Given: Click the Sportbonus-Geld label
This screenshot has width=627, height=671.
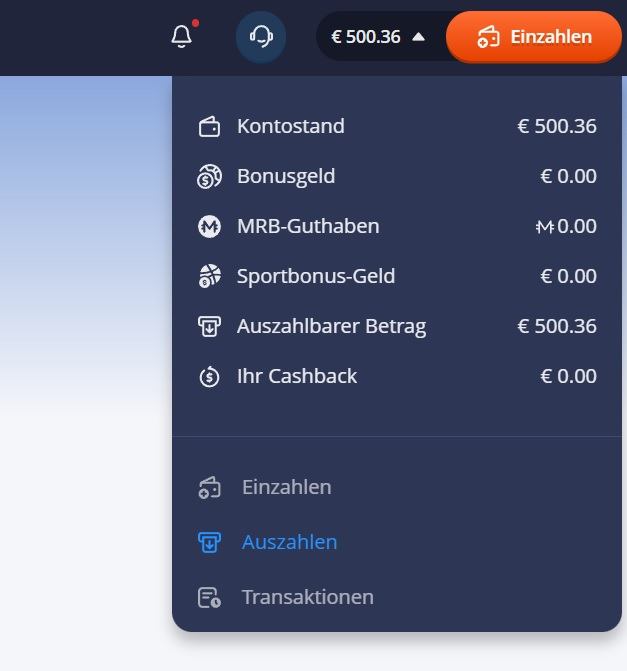Looking at the screenshot, I should 316,277.
